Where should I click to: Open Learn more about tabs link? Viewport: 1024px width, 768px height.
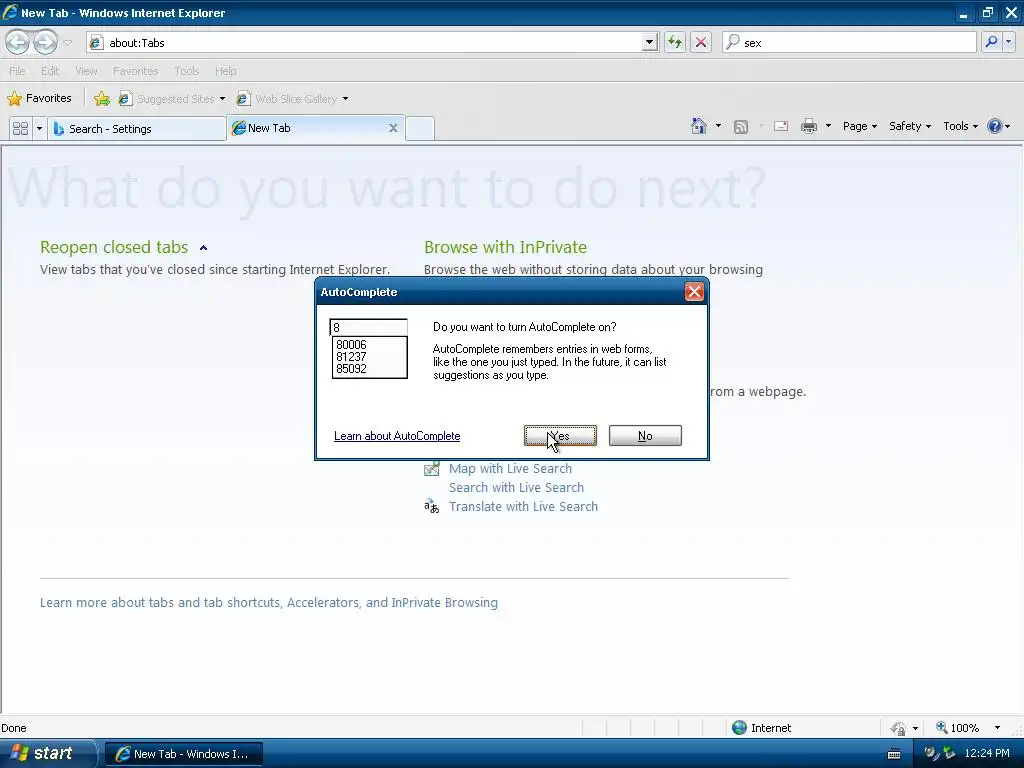[x=268, y=602]
